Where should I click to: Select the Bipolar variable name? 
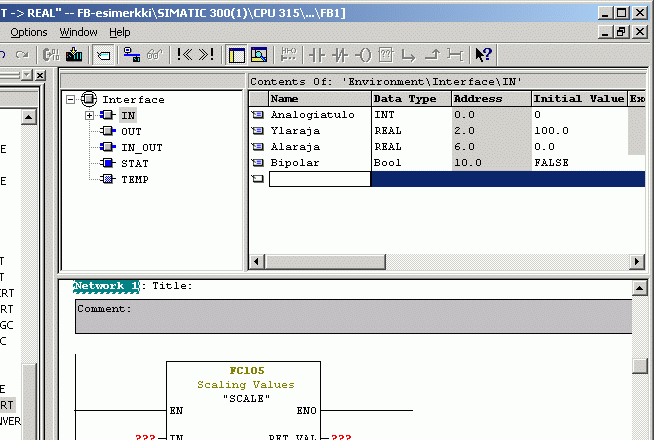click(295, 163)
